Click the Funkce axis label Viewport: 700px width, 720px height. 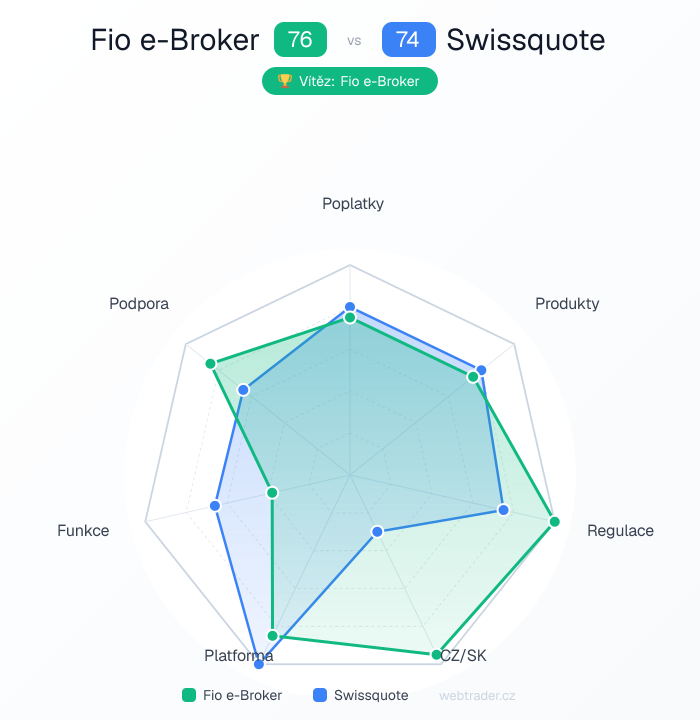point(83,530)
